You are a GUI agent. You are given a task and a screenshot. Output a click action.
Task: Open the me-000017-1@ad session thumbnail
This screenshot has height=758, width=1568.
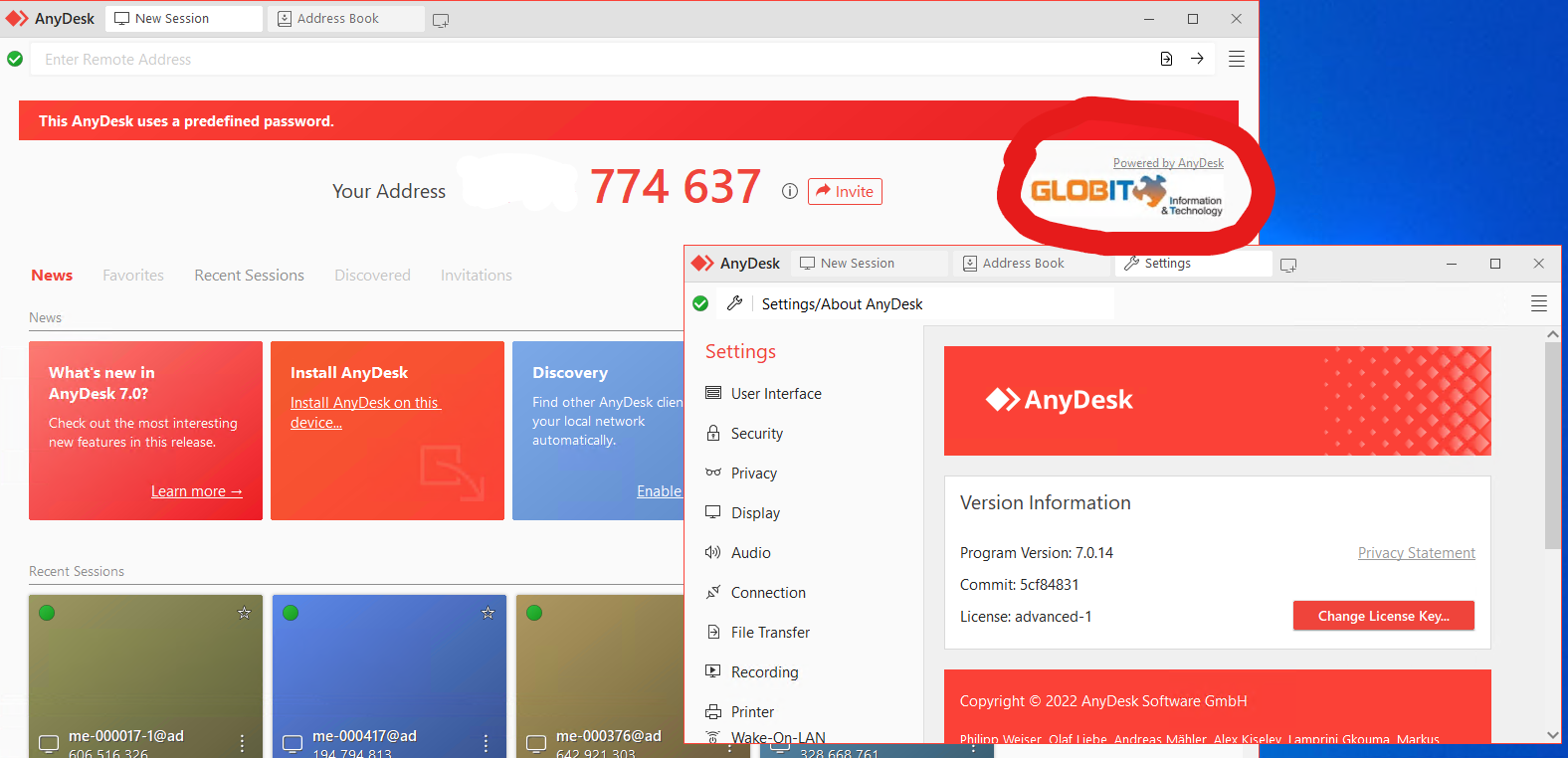tap(145, 676)
